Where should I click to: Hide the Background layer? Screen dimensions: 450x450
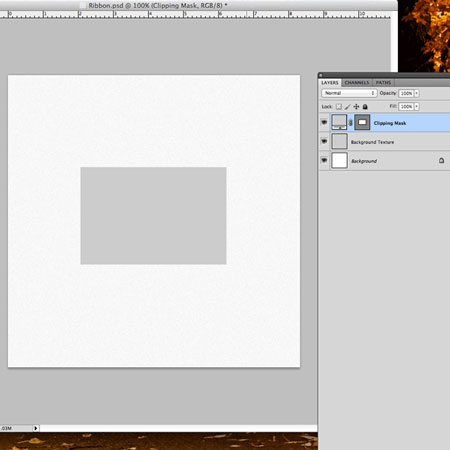324,160
